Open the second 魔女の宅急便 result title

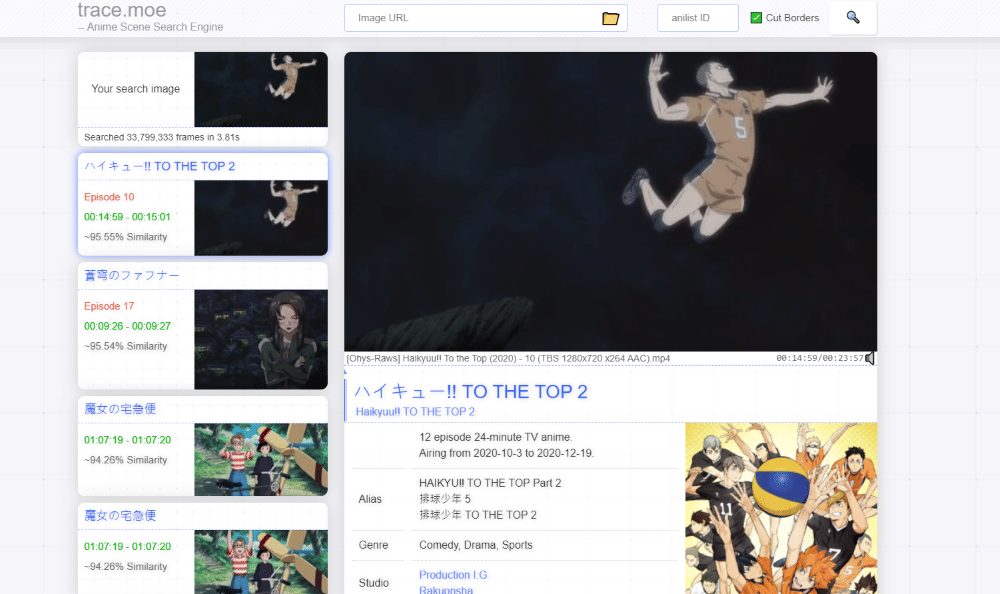click(120, 516)
